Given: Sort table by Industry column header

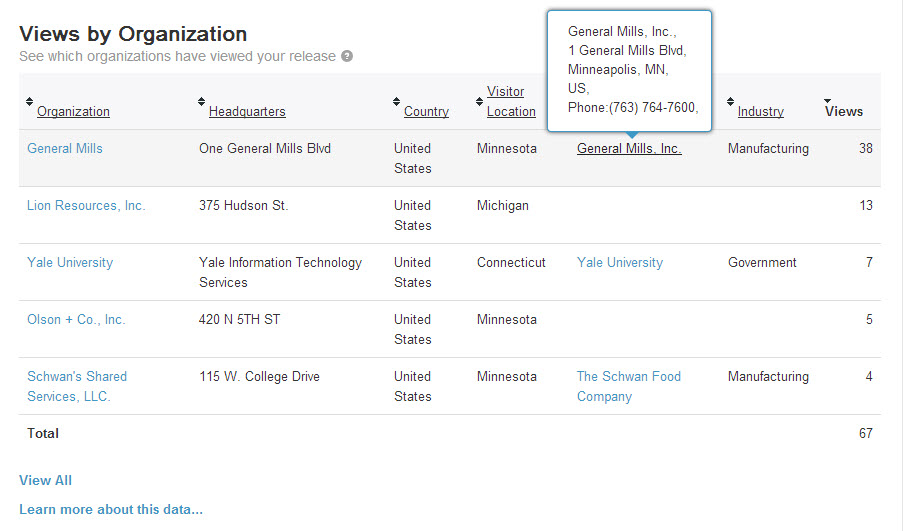Looking at the screenshot, I should pos(760,112).
